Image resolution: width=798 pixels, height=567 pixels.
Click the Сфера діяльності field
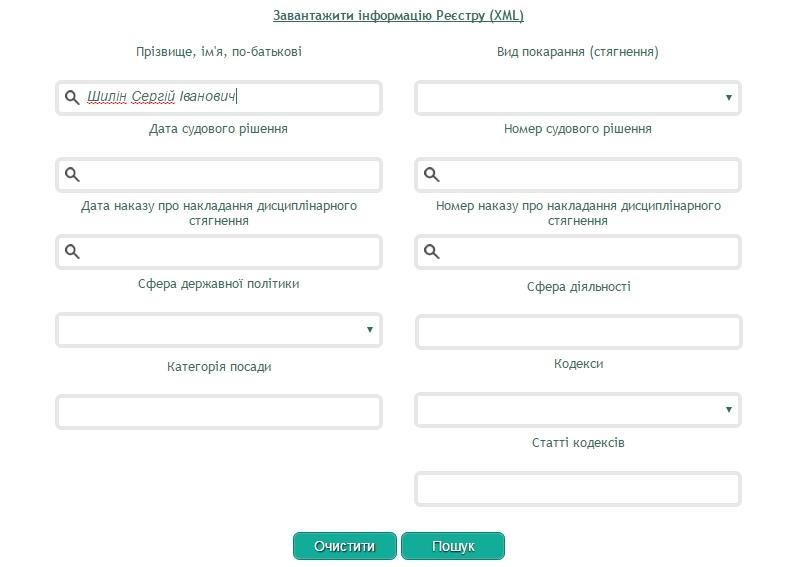click(577, 332)
